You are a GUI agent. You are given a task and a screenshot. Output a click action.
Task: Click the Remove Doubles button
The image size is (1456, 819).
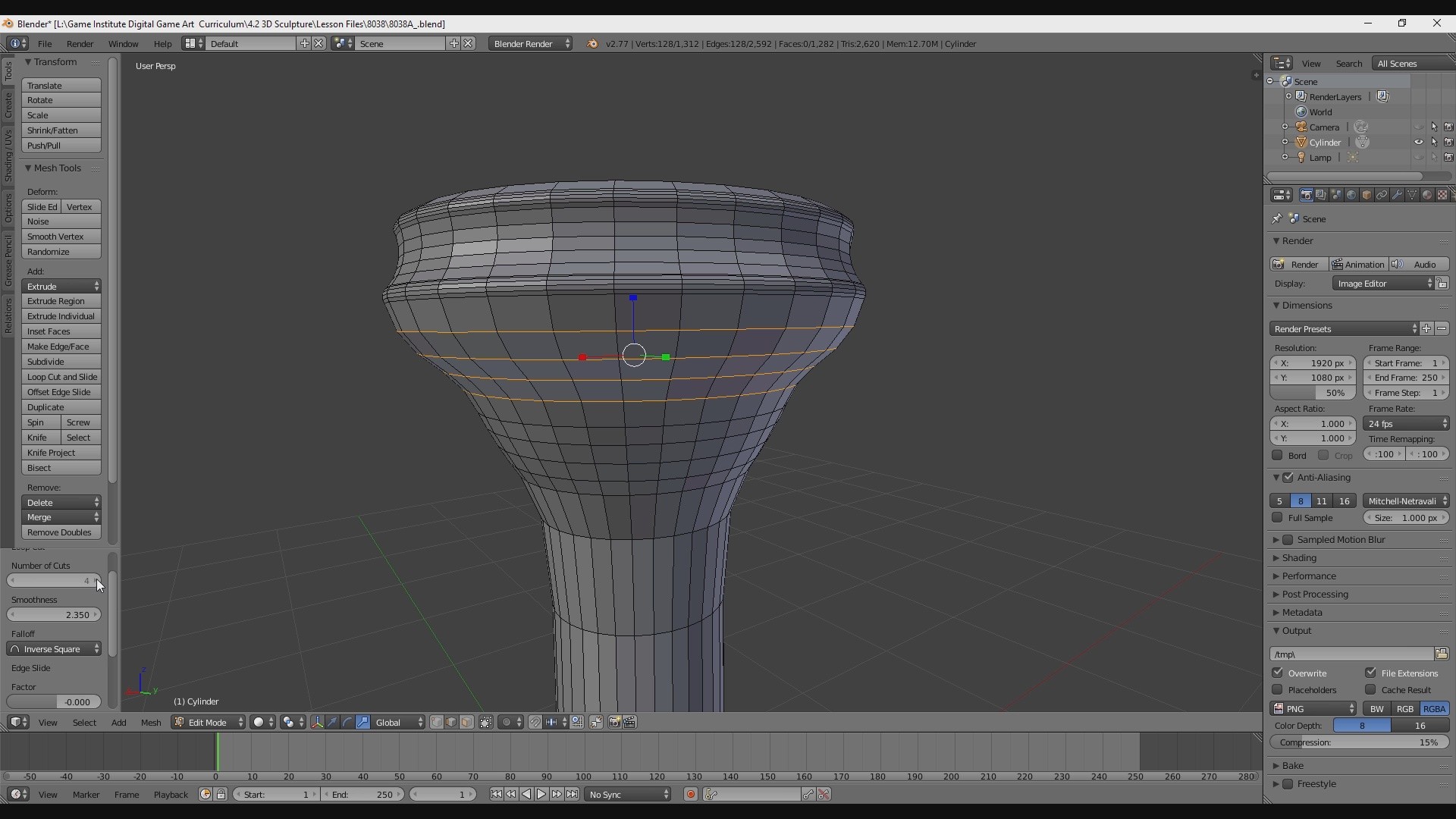(61, 532)
